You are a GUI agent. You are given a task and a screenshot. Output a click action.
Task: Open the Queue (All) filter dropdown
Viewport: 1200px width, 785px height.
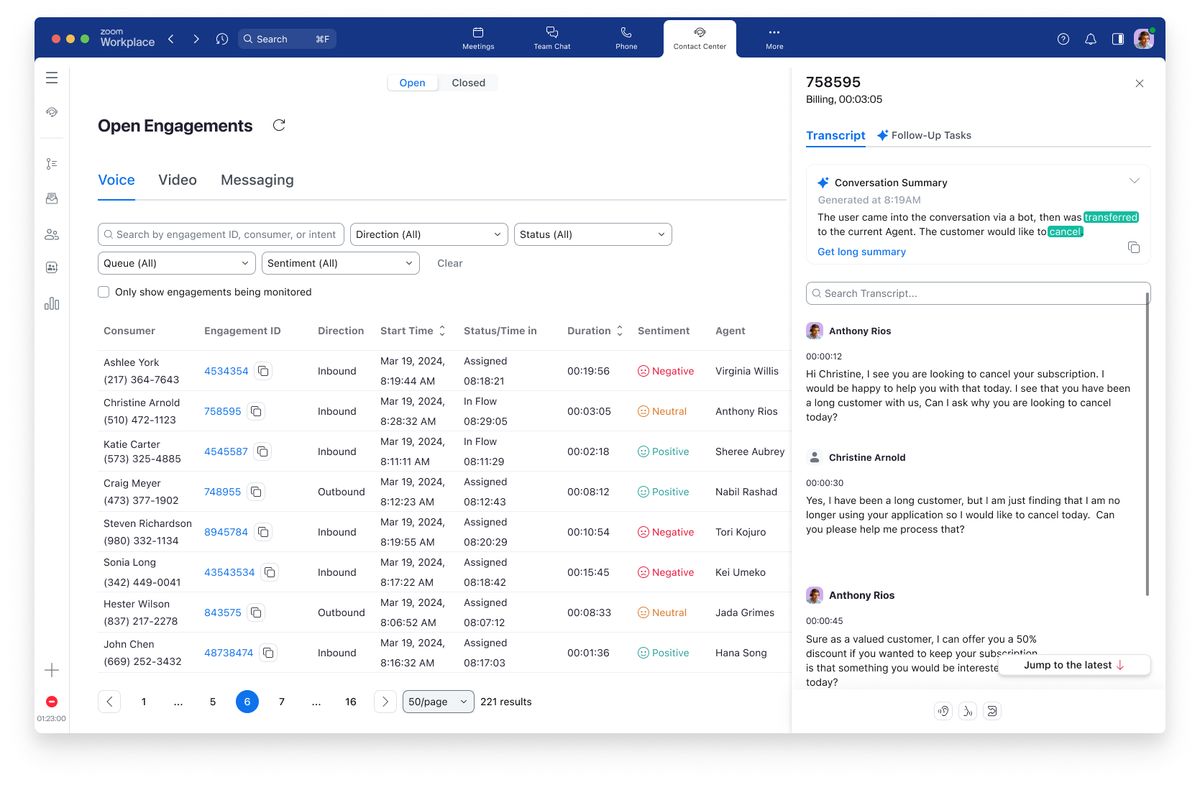click(176, 262)
